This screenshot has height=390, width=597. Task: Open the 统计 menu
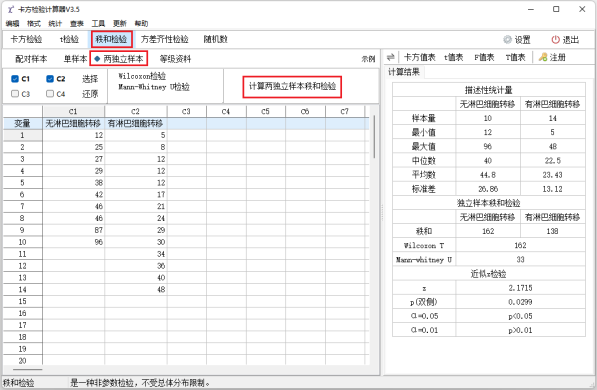(55, 24)
